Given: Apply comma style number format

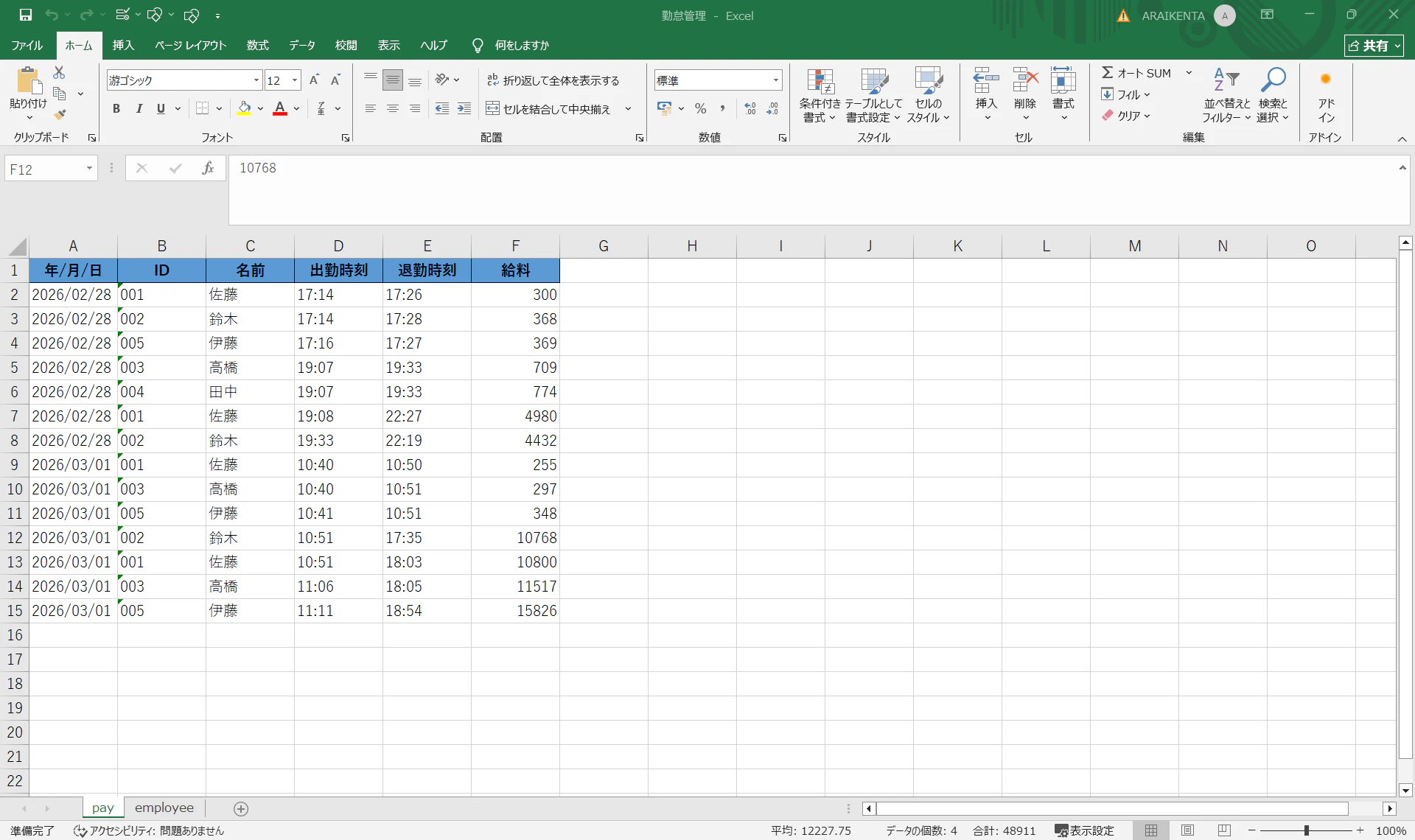Looking at the screenshot, I should pos(722,108).
